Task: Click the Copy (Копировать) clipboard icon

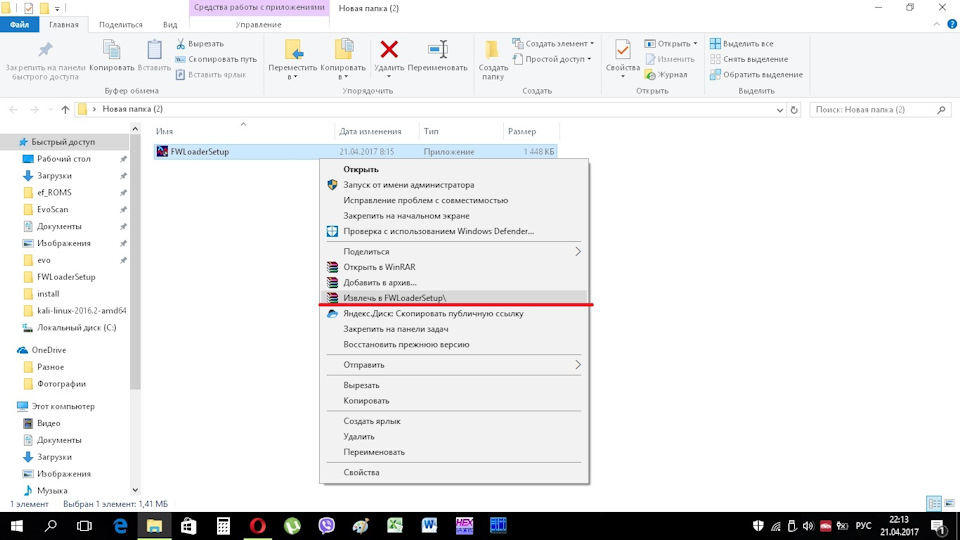Action: point(111,51)
